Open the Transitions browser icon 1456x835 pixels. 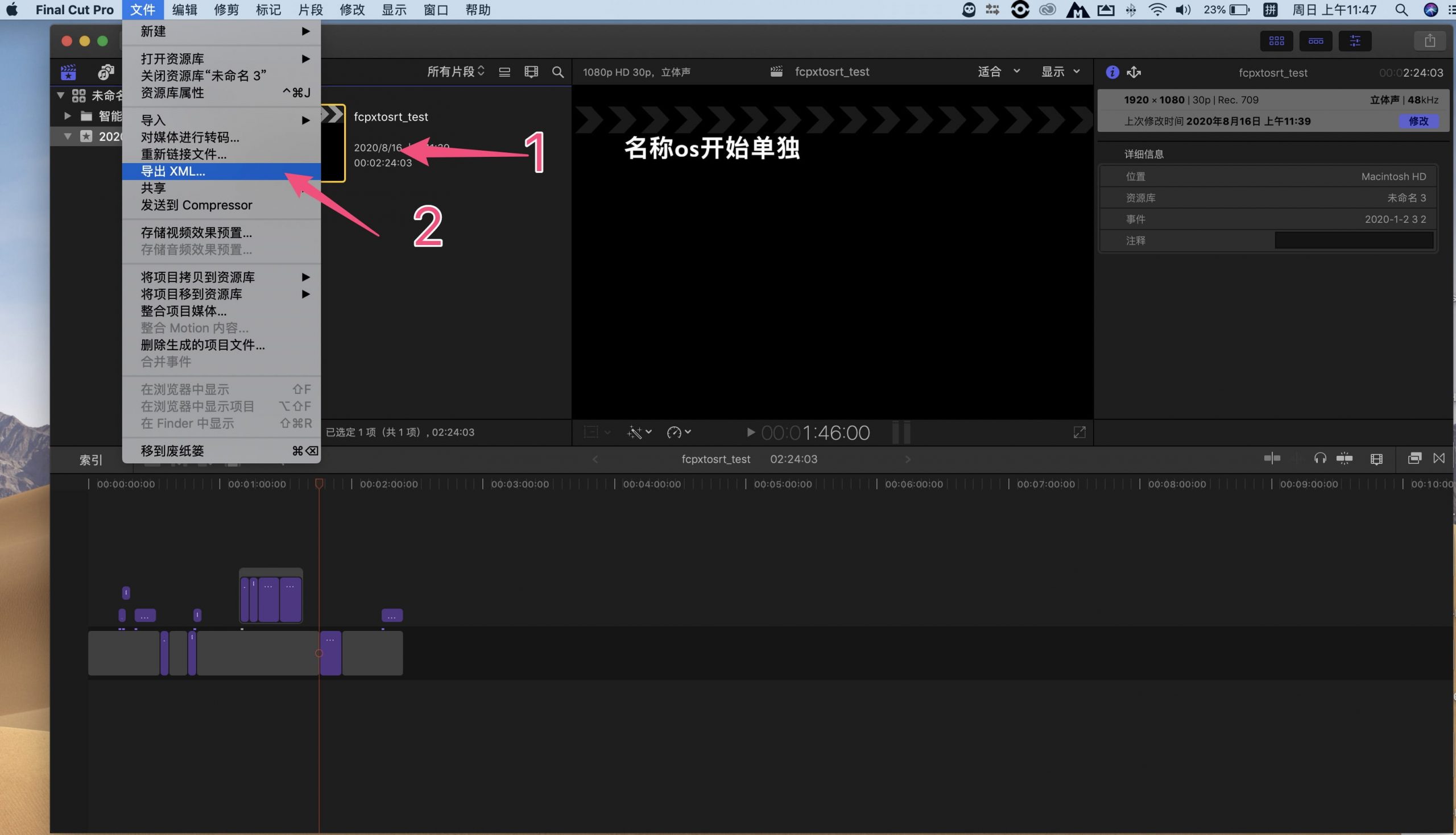[1439, 458]
